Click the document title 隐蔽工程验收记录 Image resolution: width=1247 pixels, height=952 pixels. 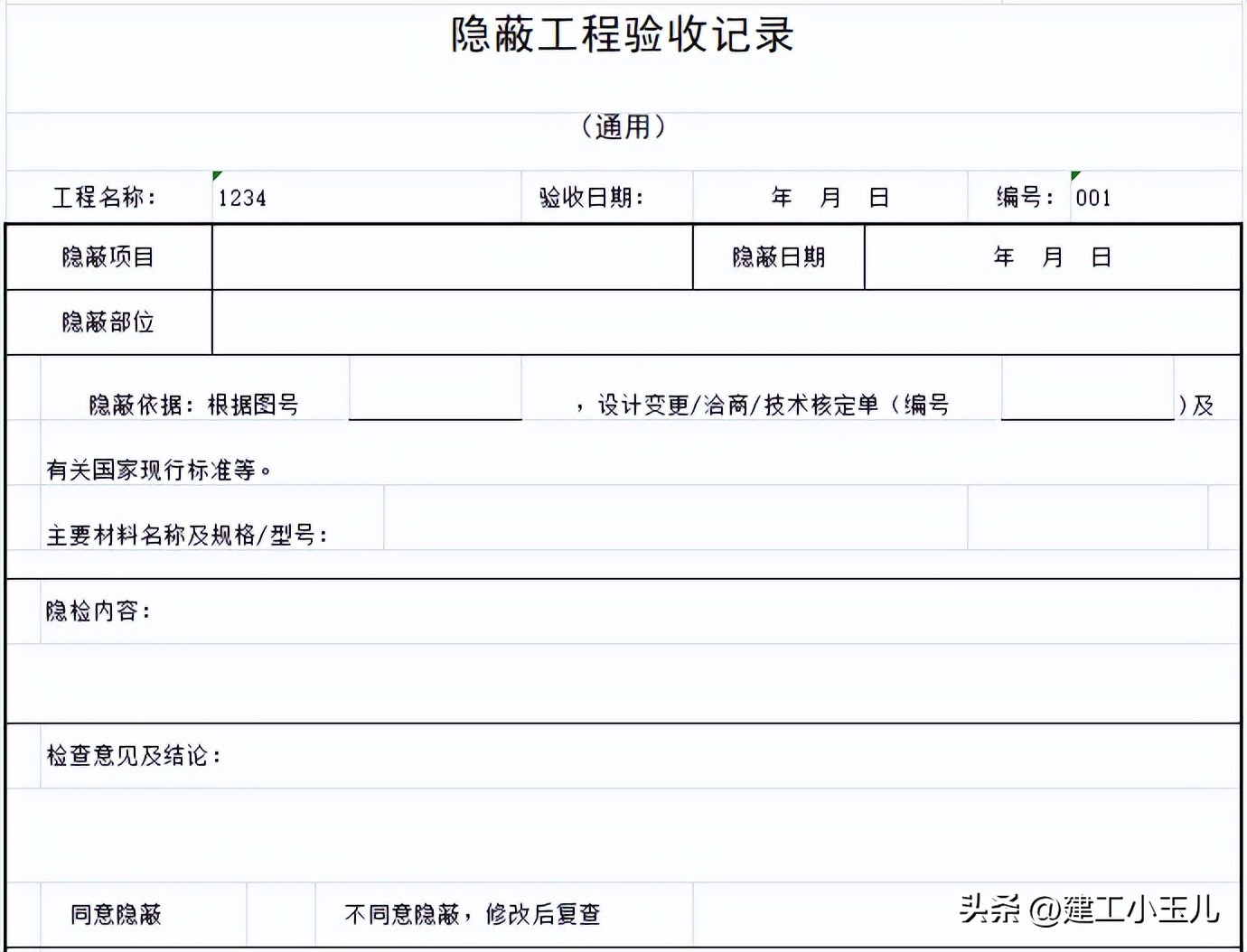[x=623, y=36]
